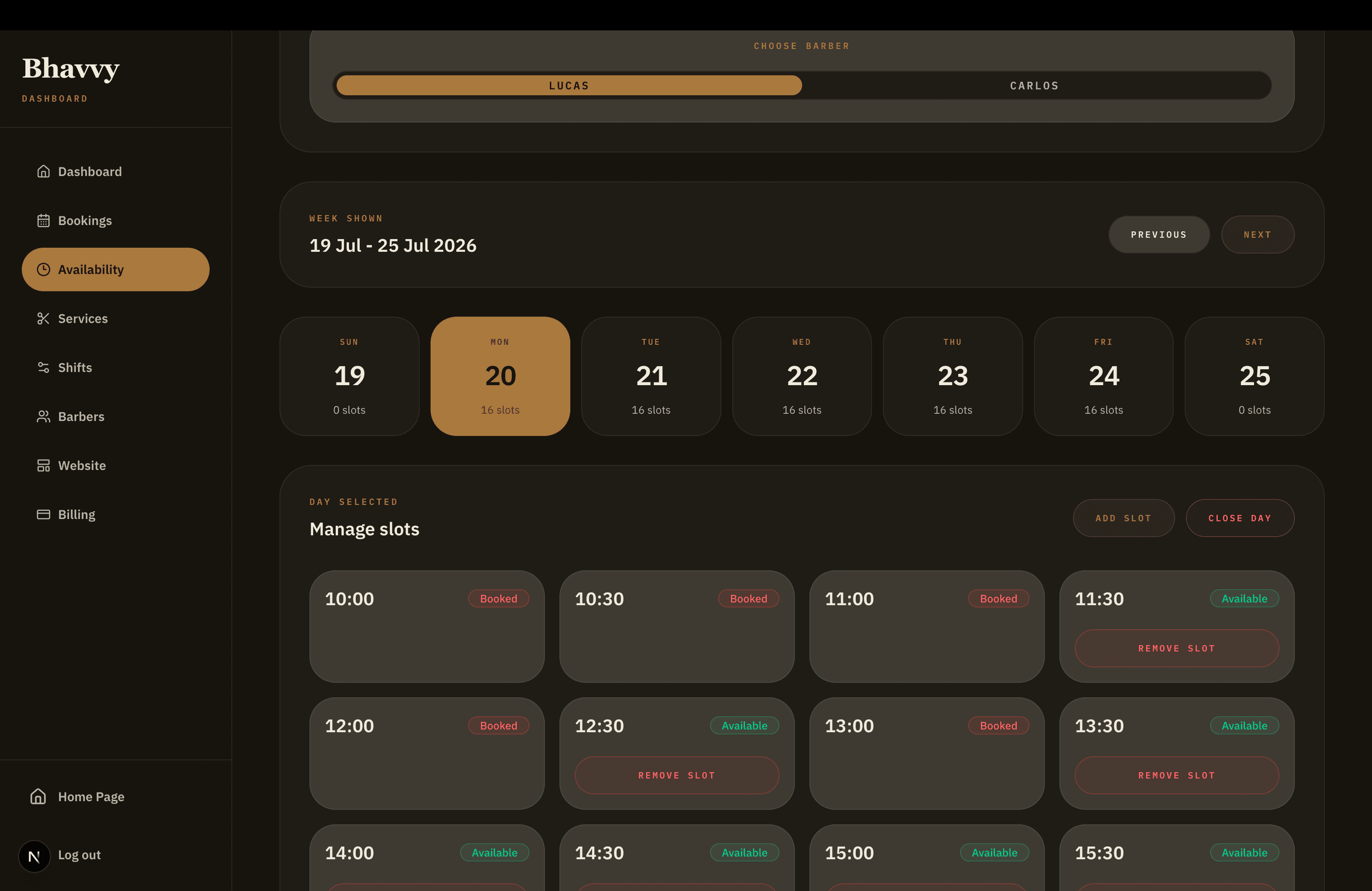Click the Manage slots heading
This screenshot has height=891, width=1372.
click(364, 529)
